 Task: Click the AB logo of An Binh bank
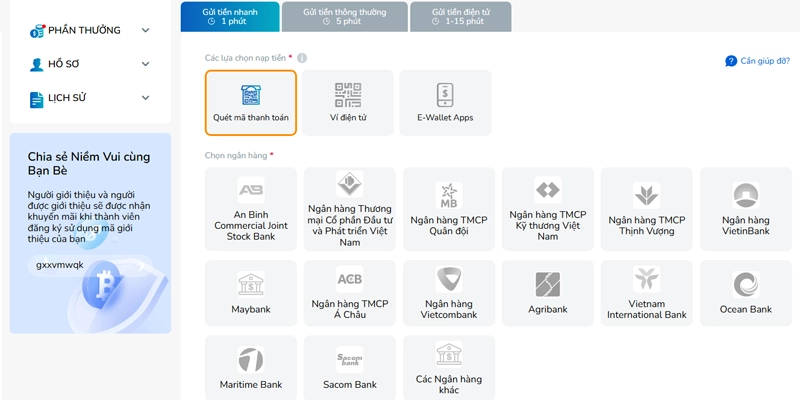click(251, 190)
